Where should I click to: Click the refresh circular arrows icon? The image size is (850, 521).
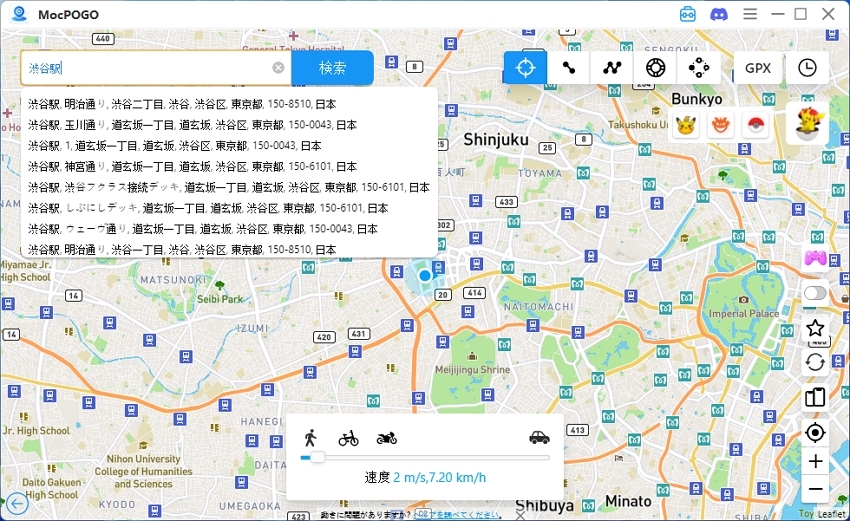tap(815, 362)
